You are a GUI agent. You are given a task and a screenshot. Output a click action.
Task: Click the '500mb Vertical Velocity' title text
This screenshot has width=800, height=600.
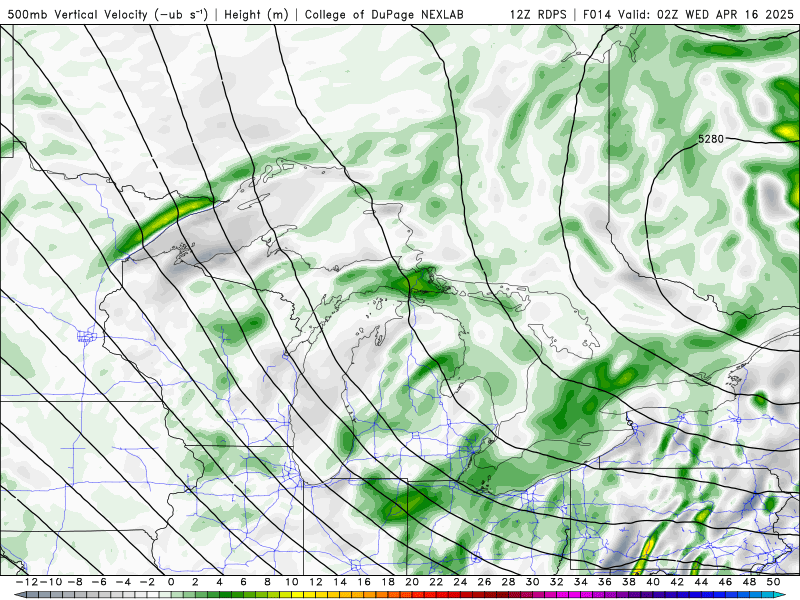tap(78, 14)
